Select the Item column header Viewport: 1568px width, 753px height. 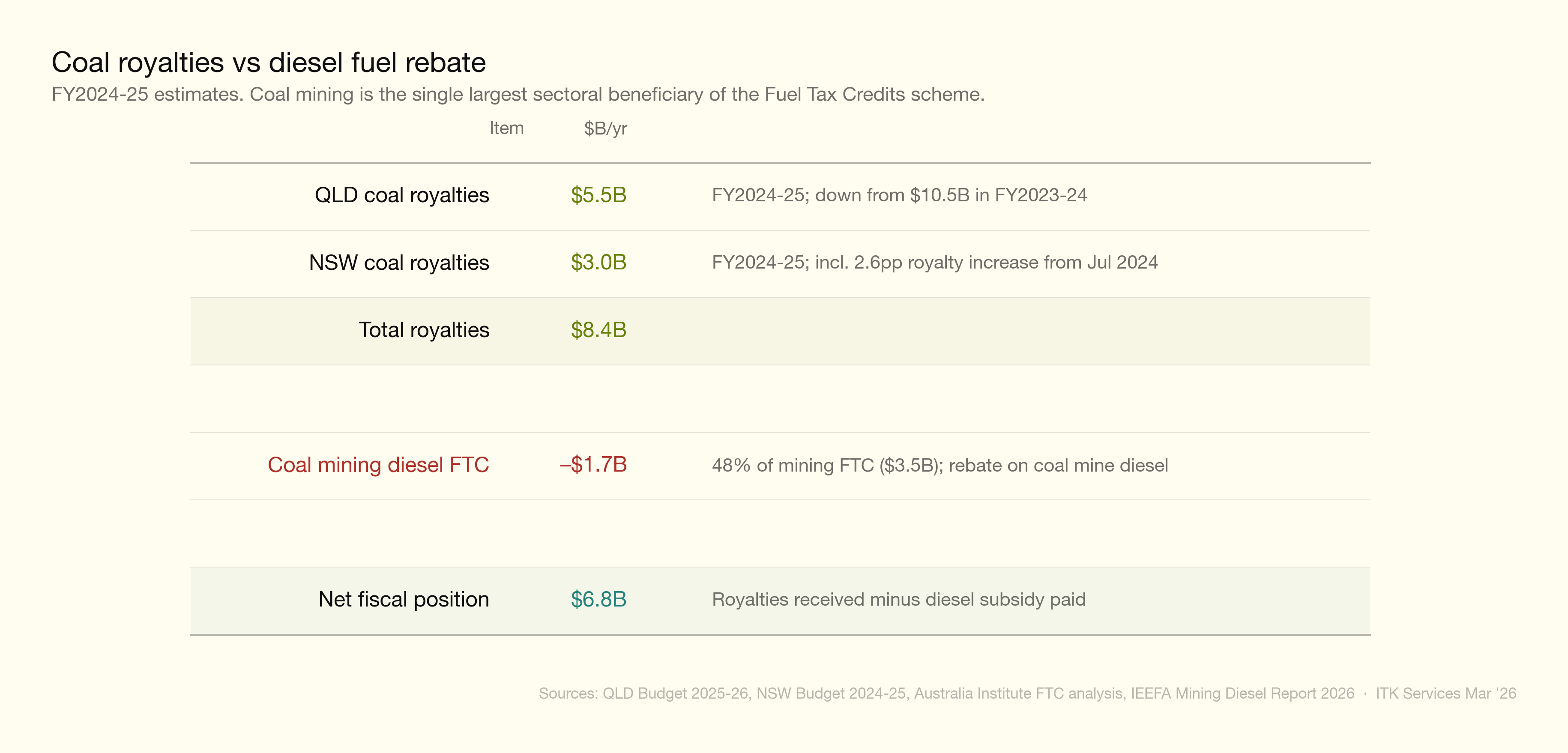(x=506, y=128)
